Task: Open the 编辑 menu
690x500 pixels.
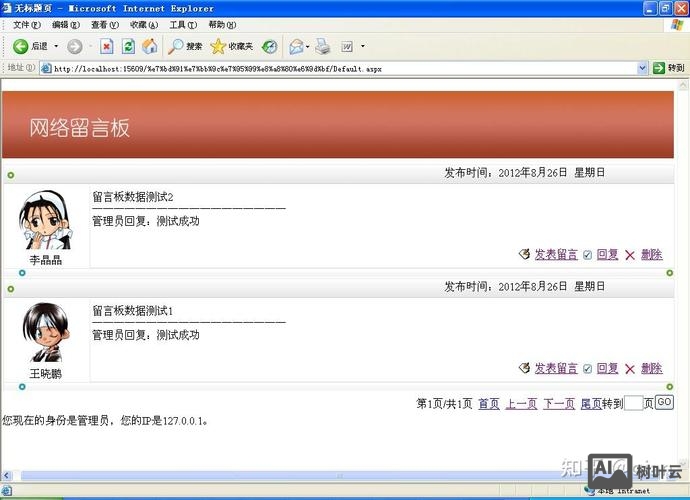Action: tap(66, 25)
